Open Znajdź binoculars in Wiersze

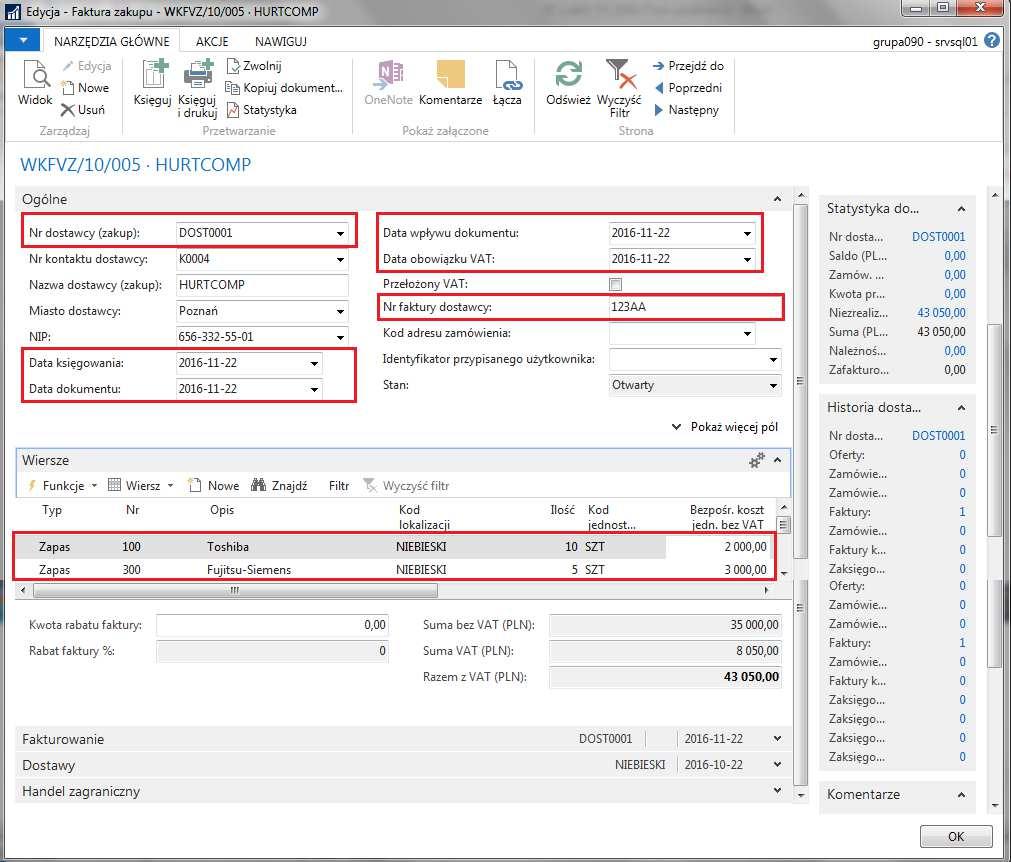(x=259, y=485)
